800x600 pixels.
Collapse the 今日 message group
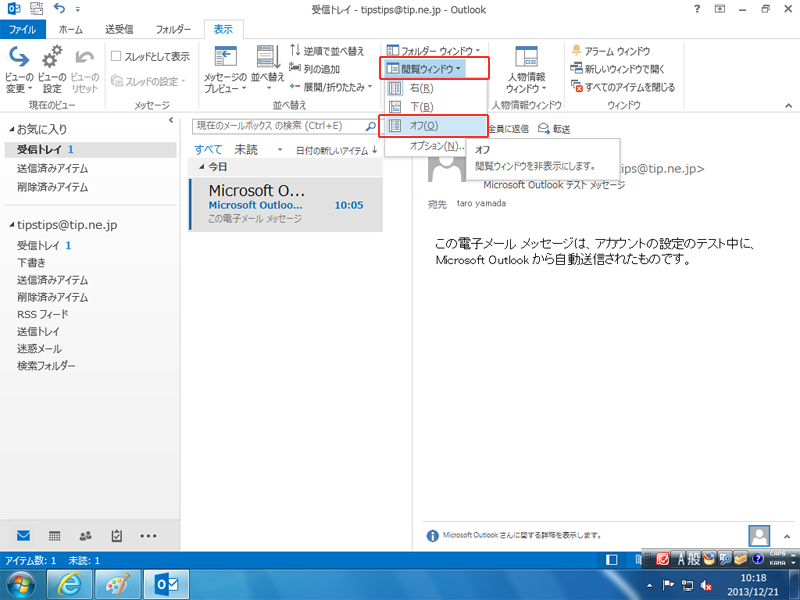(202, 167)
